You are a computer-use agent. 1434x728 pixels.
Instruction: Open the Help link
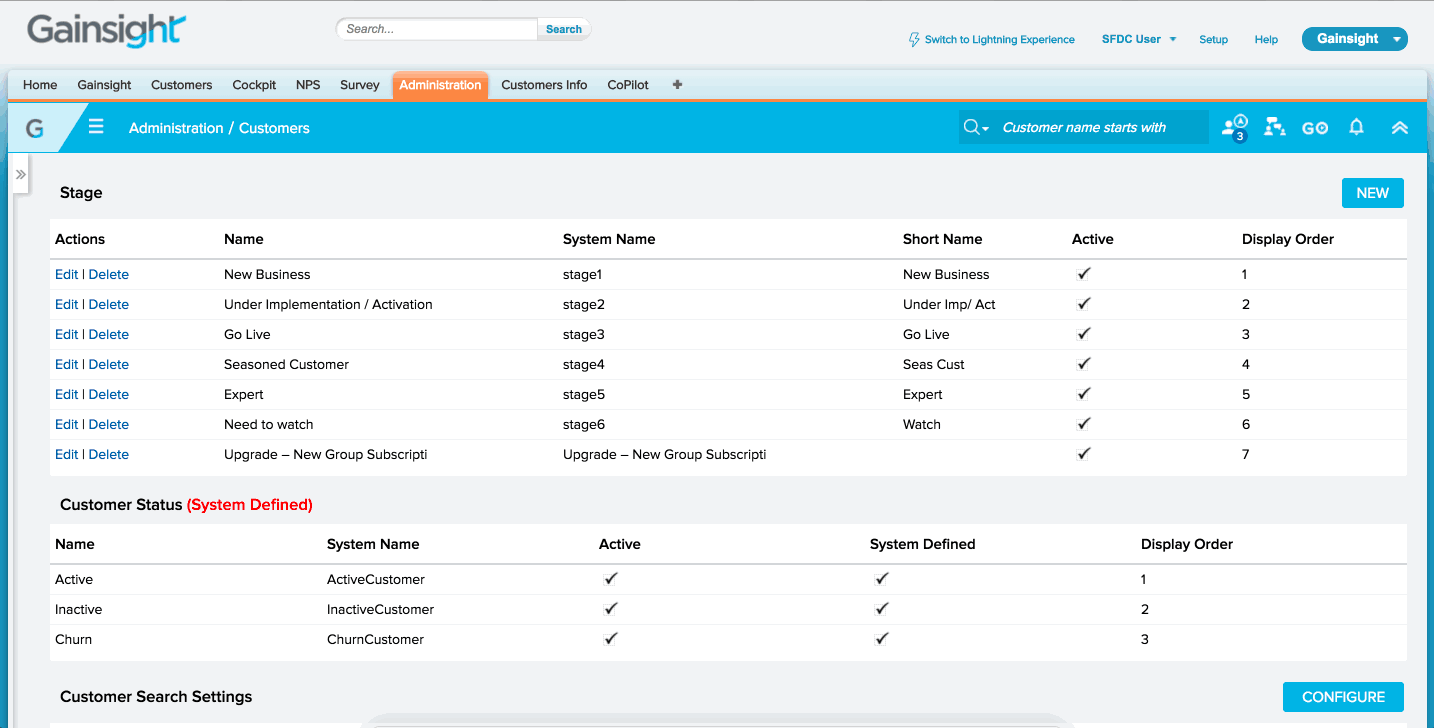pyautogui.click(x=1266, y=40)
